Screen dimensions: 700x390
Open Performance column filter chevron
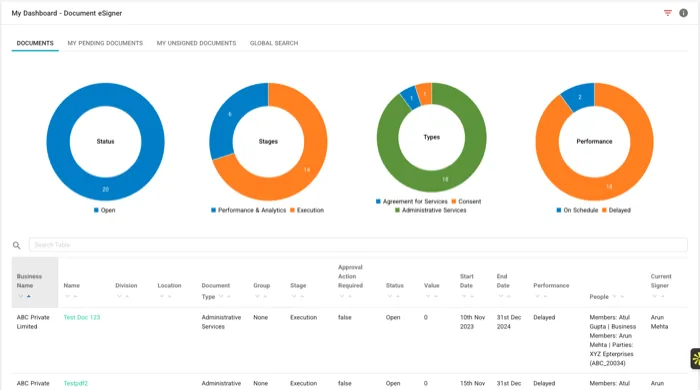click(x=537, y=296)
